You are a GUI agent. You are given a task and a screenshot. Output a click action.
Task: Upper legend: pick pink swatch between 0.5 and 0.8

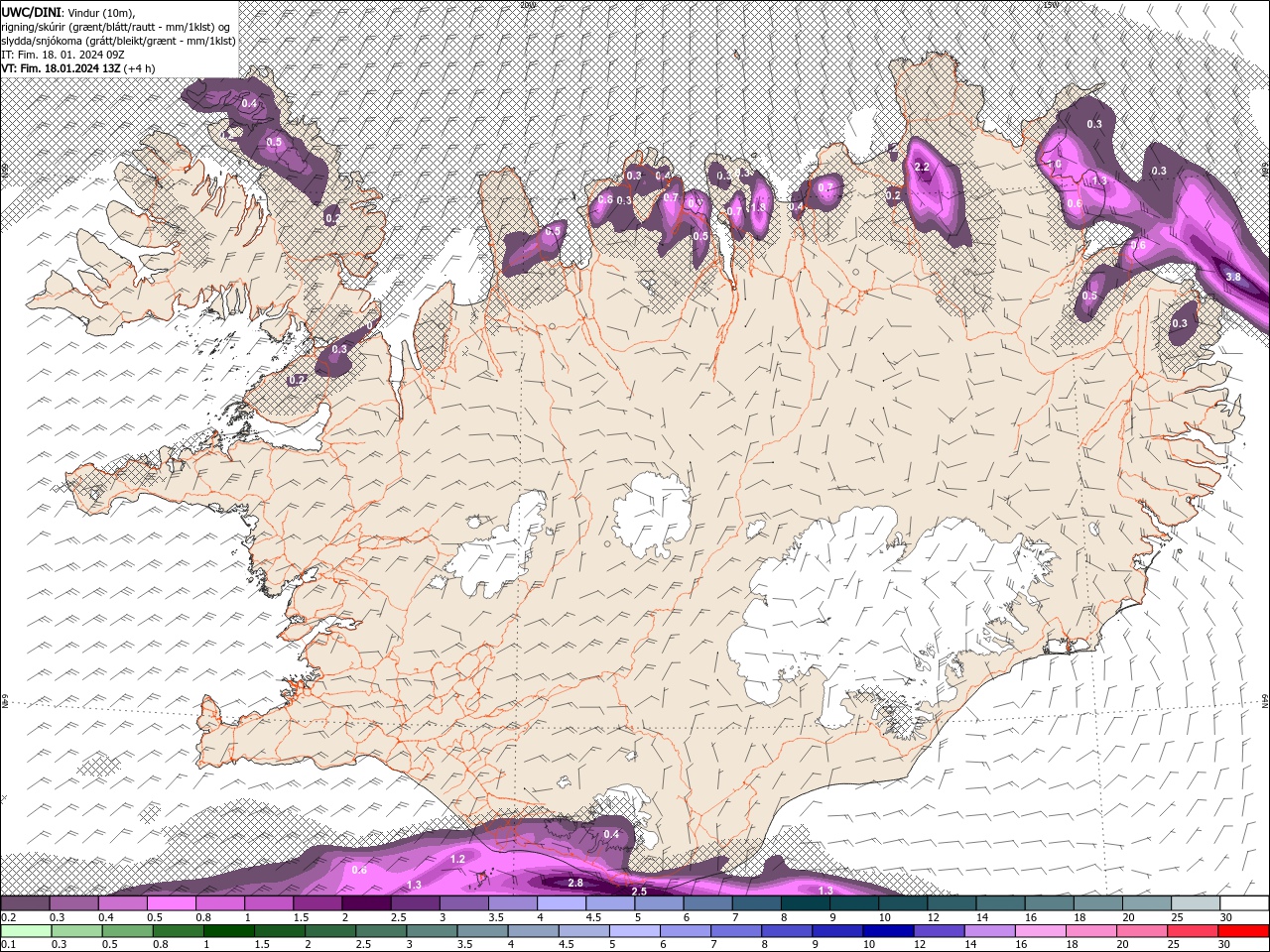click(172, 903)
